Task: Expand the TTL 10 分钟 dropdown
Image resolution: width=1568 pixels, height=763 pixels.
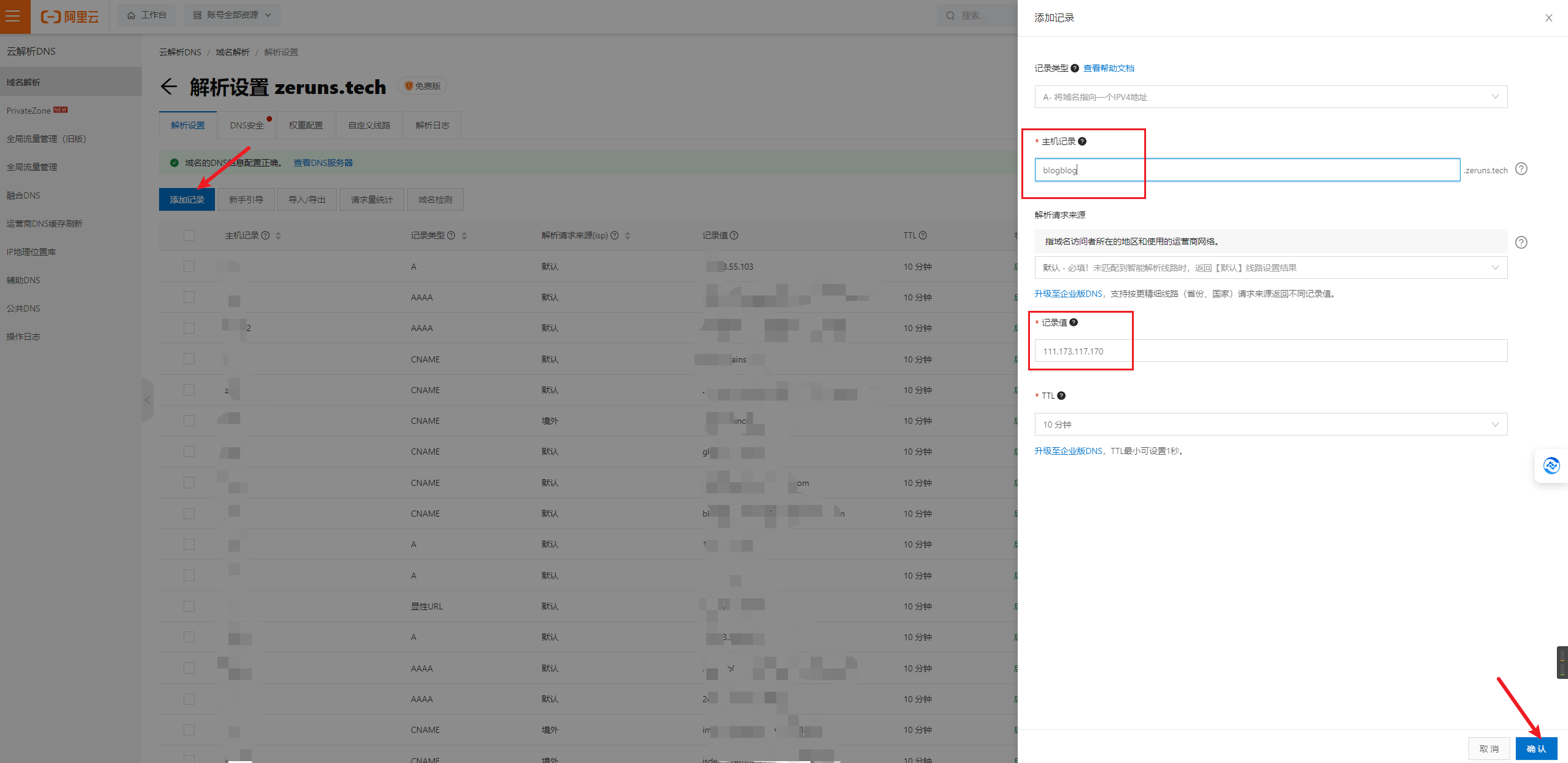Action: (x=1270, y=425)
